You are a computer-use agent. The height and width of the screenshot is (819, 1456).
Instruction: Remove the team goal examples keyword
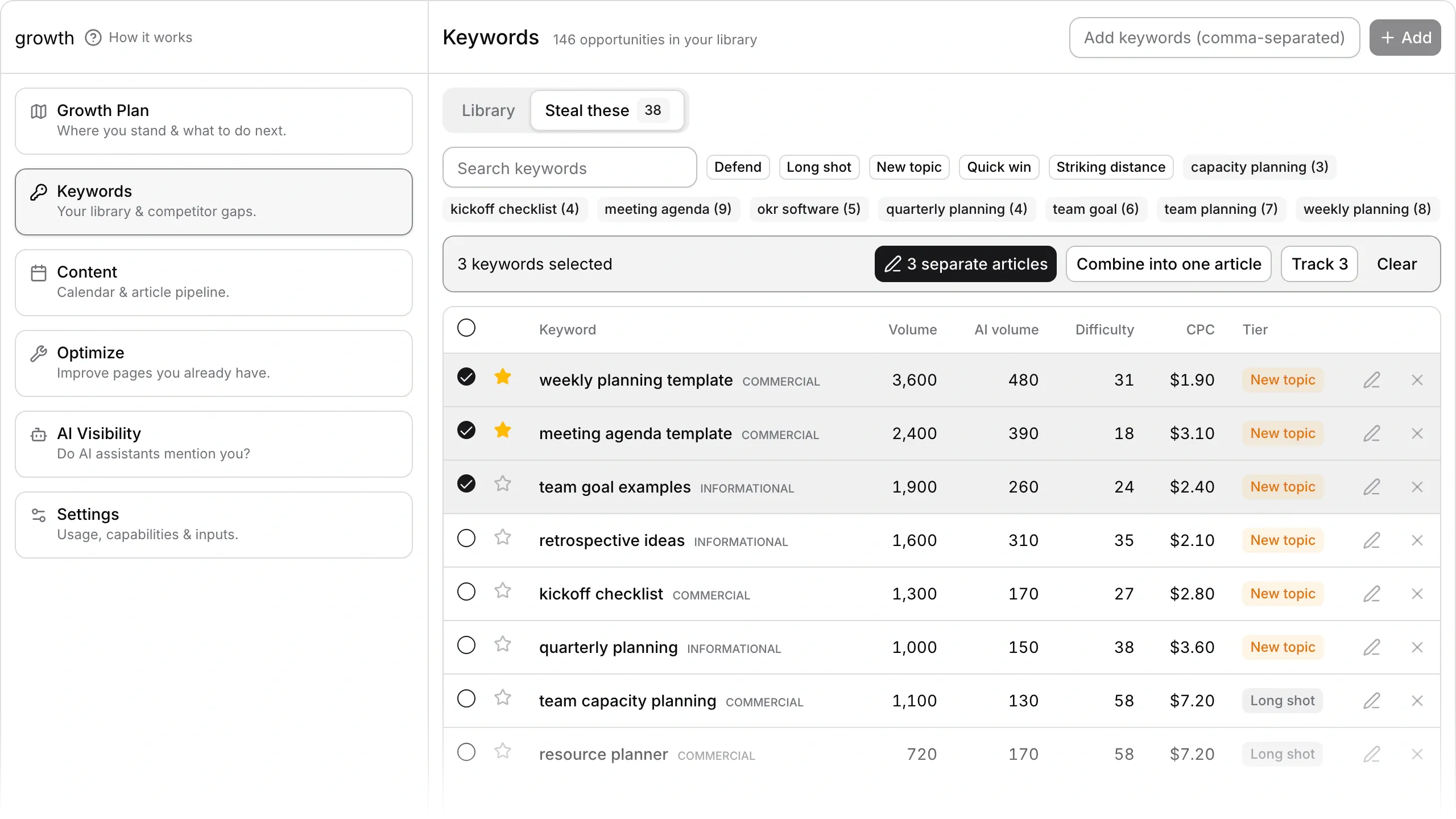pos(1417,487)
